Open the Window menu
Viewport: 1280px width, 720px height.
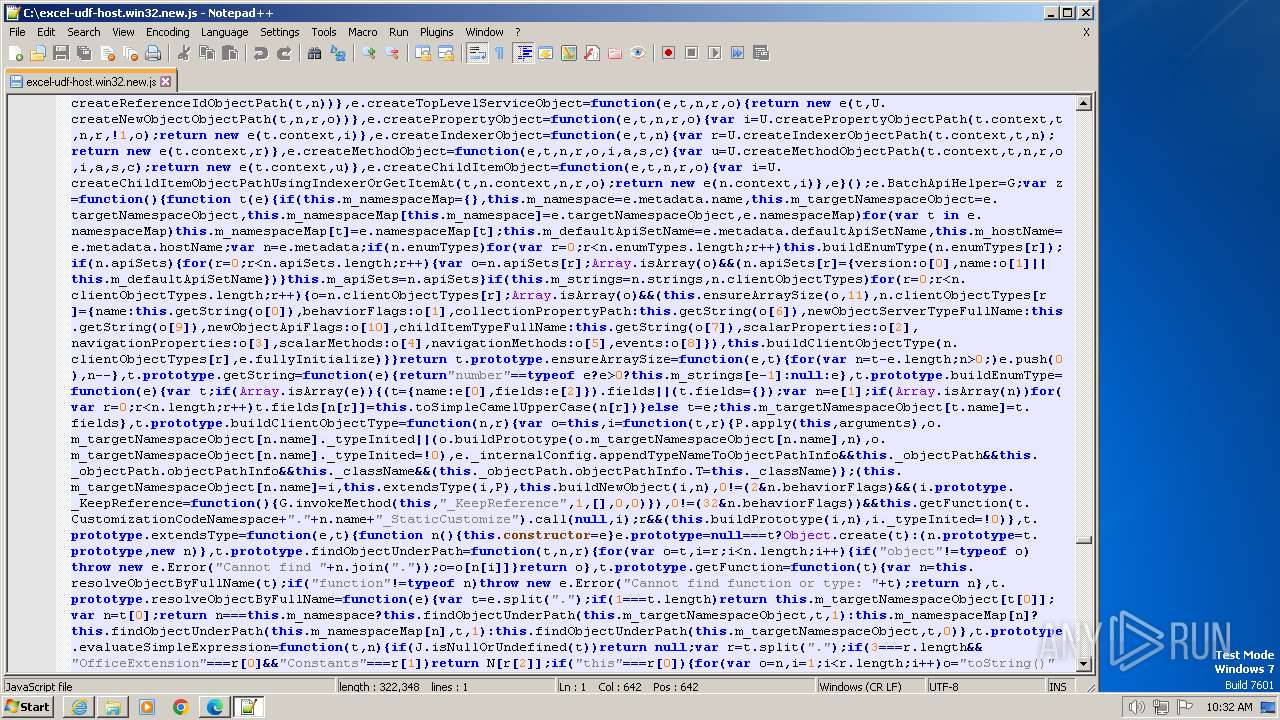(485, 32)
